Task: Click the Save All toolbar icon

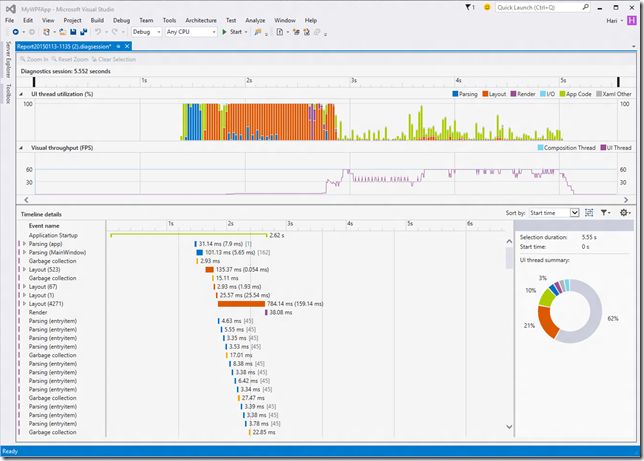Action: [x=83, y=32]
